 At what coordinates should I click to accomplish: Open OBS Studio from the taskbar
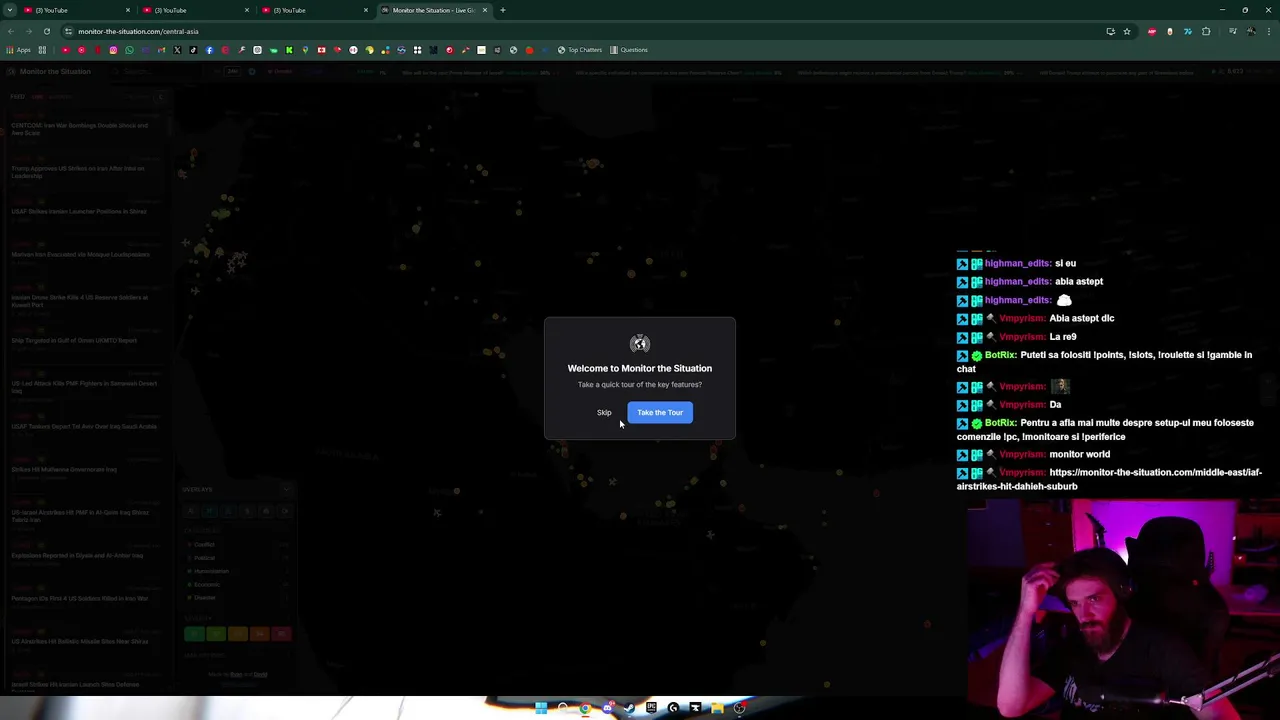pyautogui.click(x=739, y=708)
